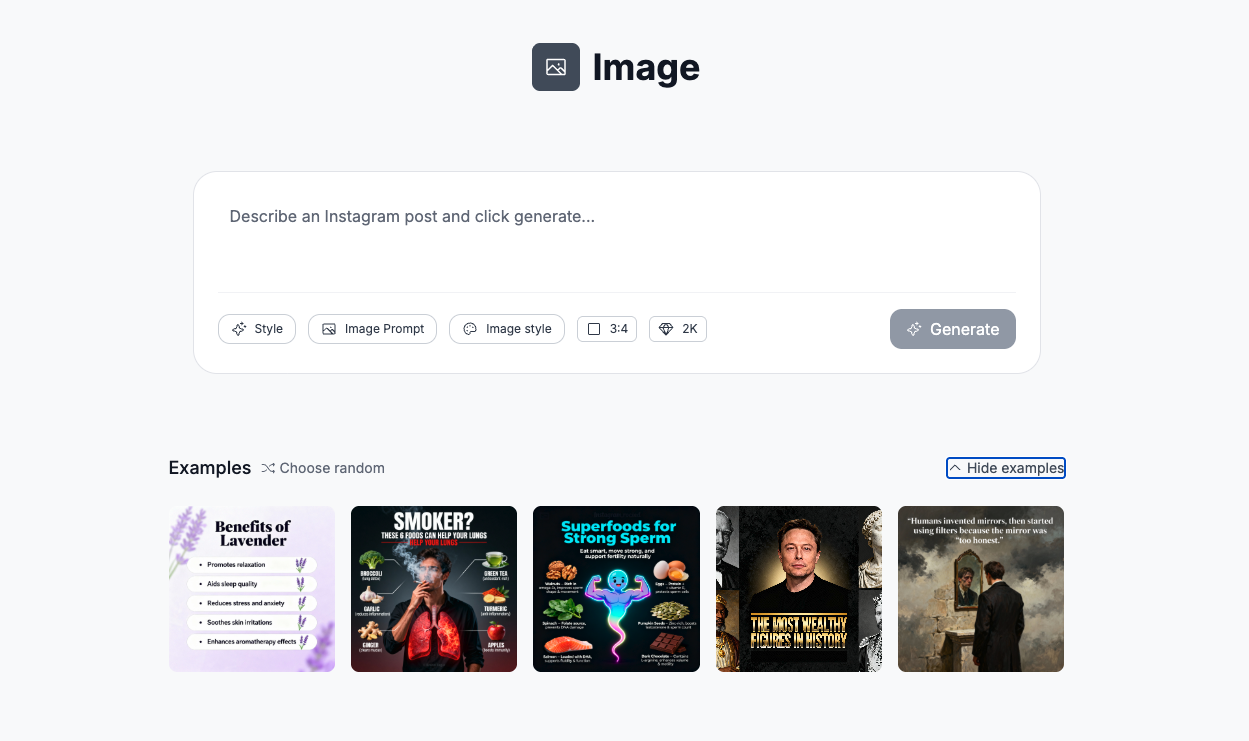Click the Choose random link
Image resolution: width=1249 pixels, height=741 pixels.
[331, 468]
